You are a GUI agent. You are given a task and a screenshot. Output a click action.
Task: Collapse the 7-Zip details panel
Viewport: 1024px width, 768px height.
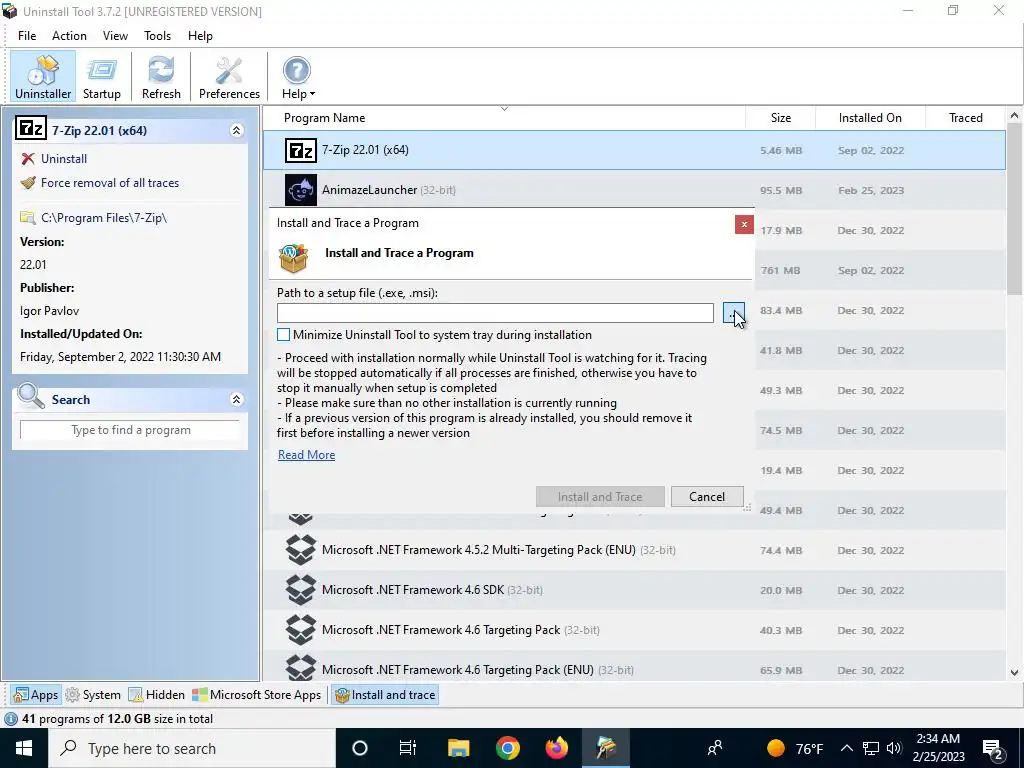[236, 131]
